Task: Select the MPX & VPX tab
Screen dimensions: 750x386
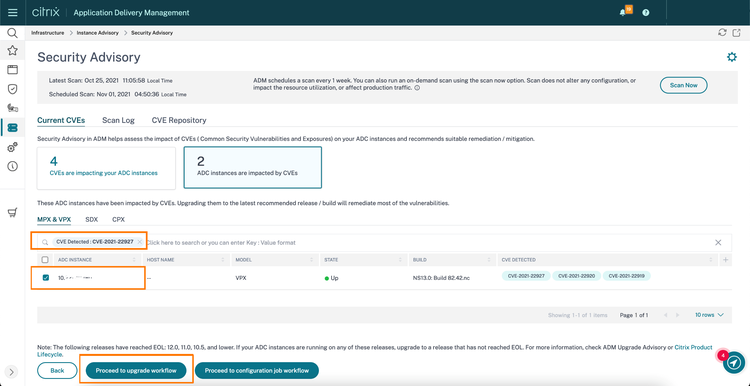Action: click(x=54, y=220)
